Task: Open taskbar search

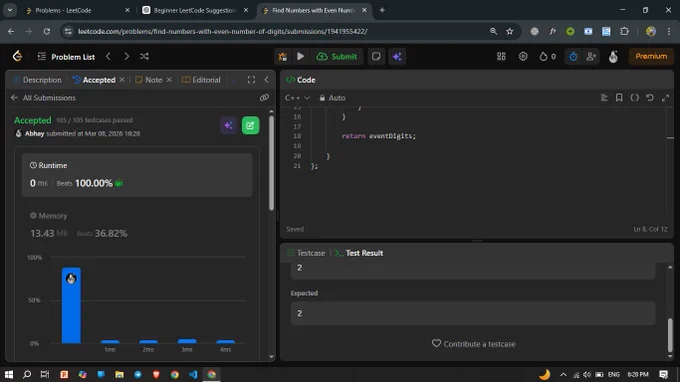Action: [27, 374]
